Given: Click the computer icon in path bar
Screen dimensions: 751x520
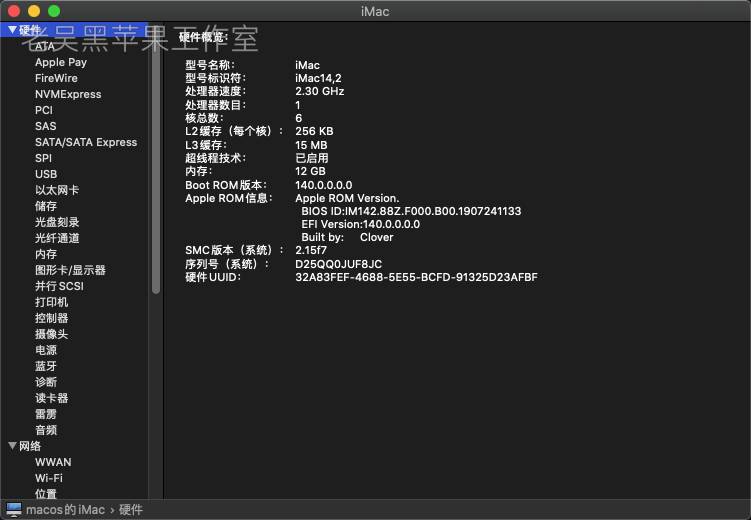Looking at the screenshot, I should (14, 510).
